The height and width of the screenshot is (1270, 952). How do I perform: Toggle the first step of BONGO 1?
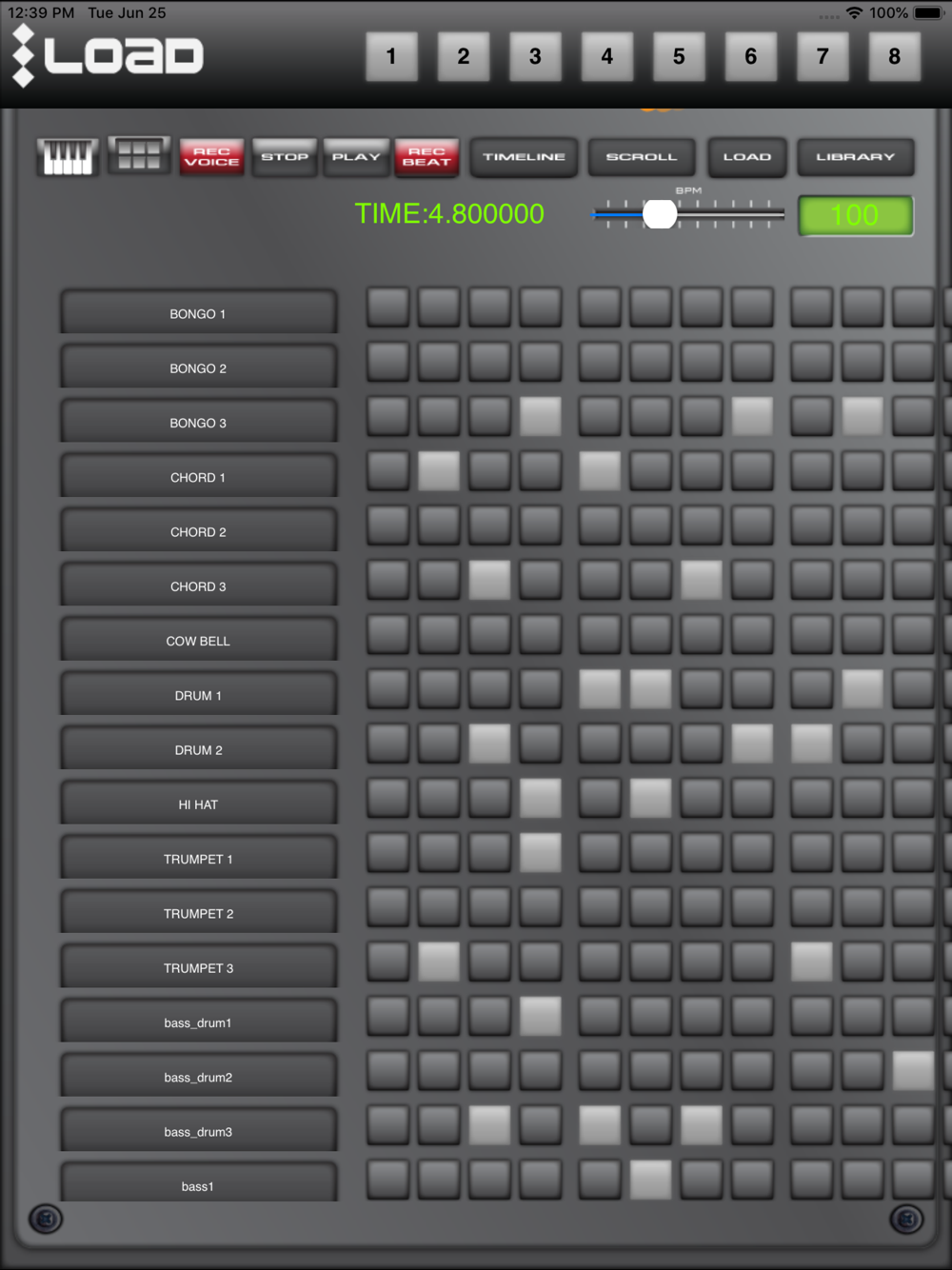388,308
